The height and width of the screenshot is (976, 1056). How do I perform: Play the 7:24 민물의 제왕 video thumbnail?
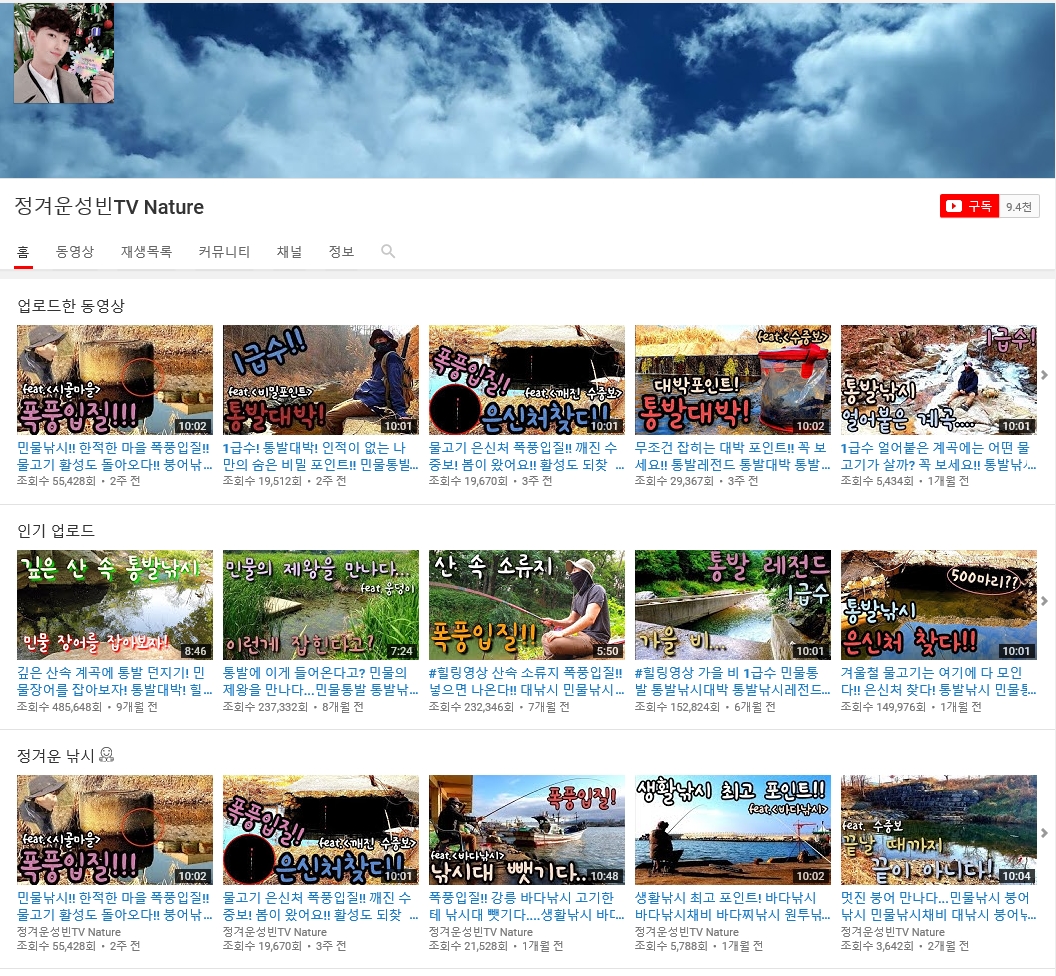[321, 604]
